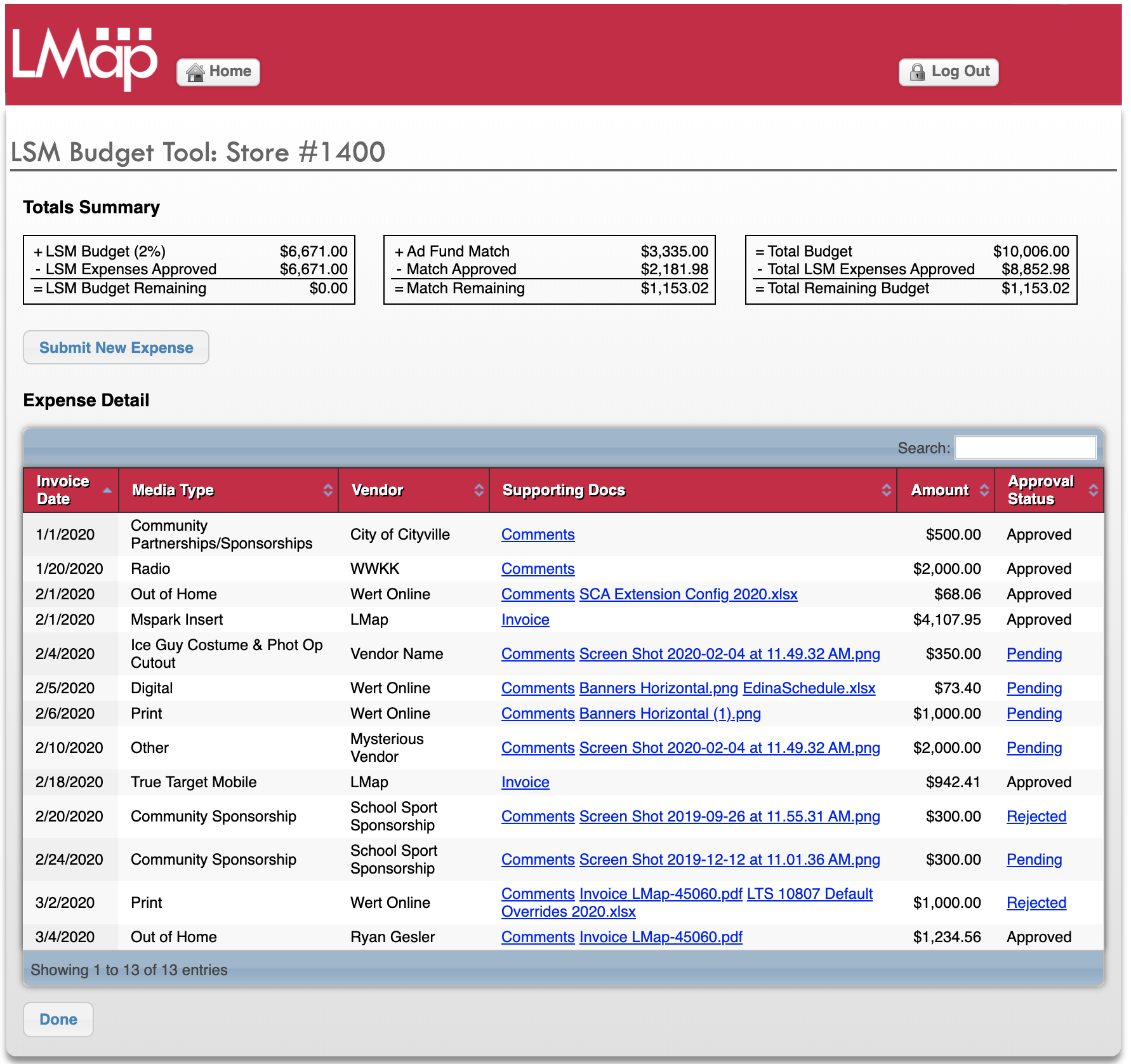Sort by Amount column arrows
The width and height of the screenshot is (1131, 1064).
point(984,490)
